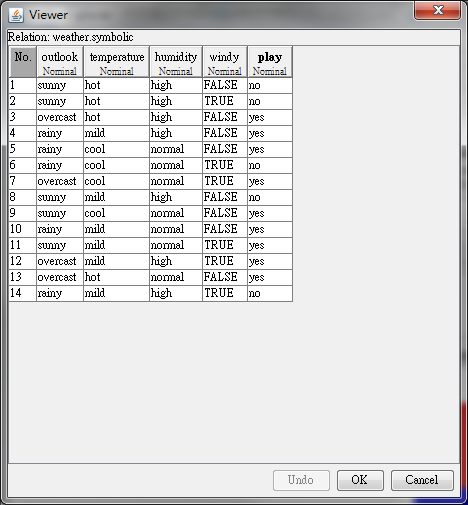
Task: Click the temperature cell in row 9
Action: tap(116, 213)
